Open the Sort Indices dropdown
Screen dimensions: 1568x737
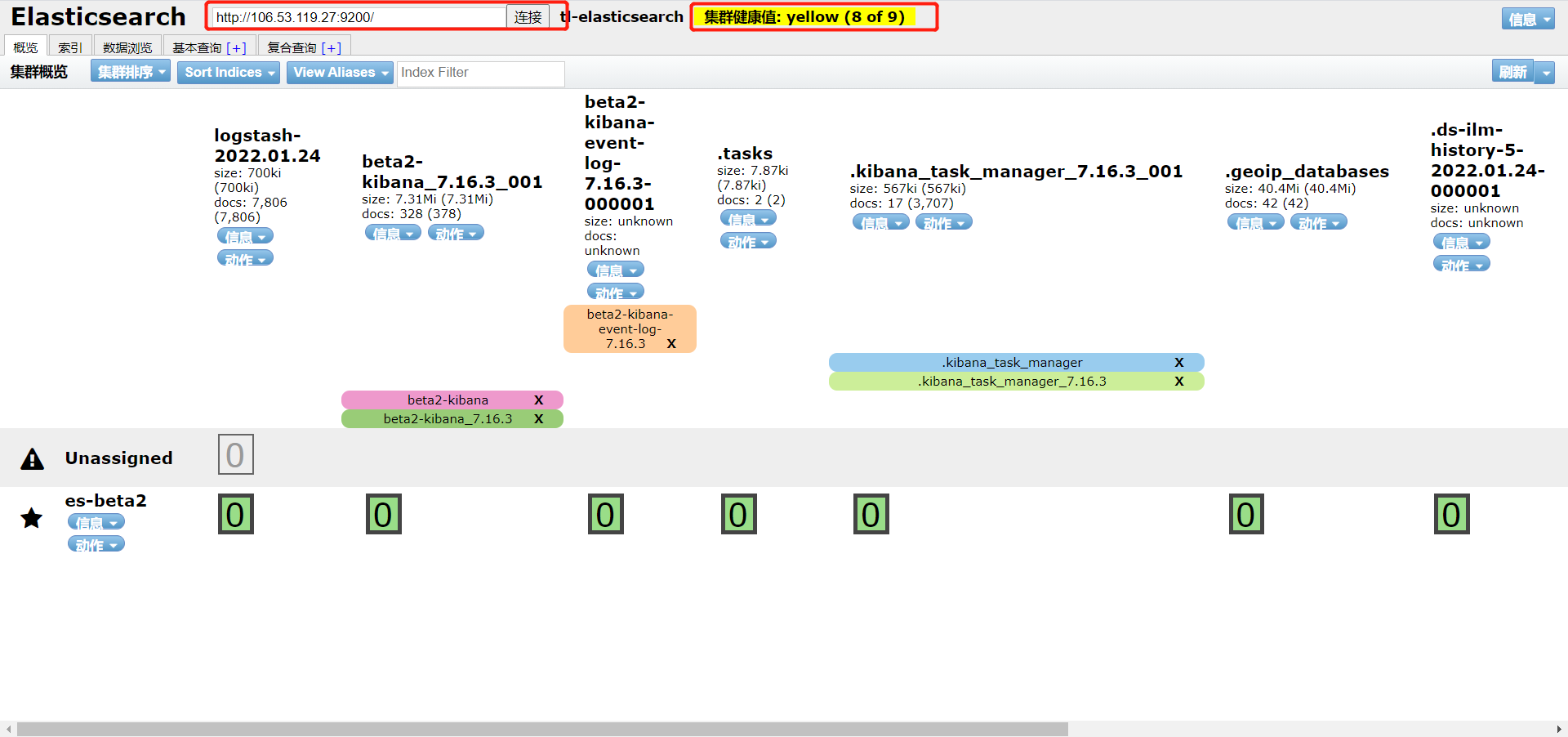(x=229, y=73)
